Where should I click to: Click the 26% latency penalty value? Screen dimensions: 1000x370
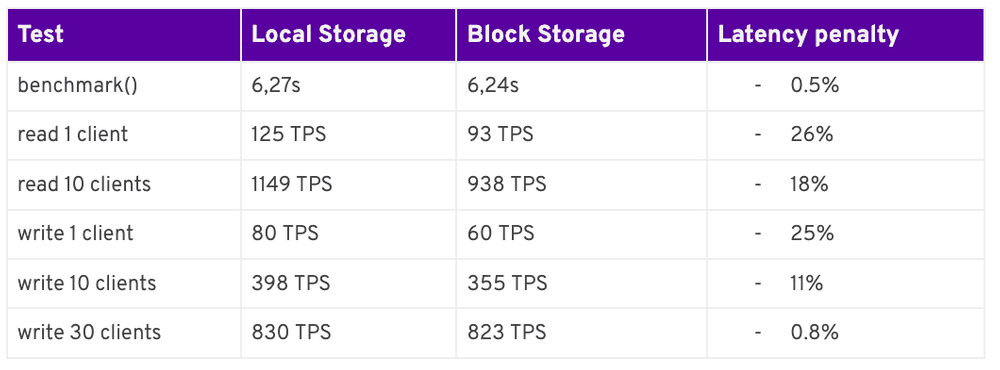(812, 134)
